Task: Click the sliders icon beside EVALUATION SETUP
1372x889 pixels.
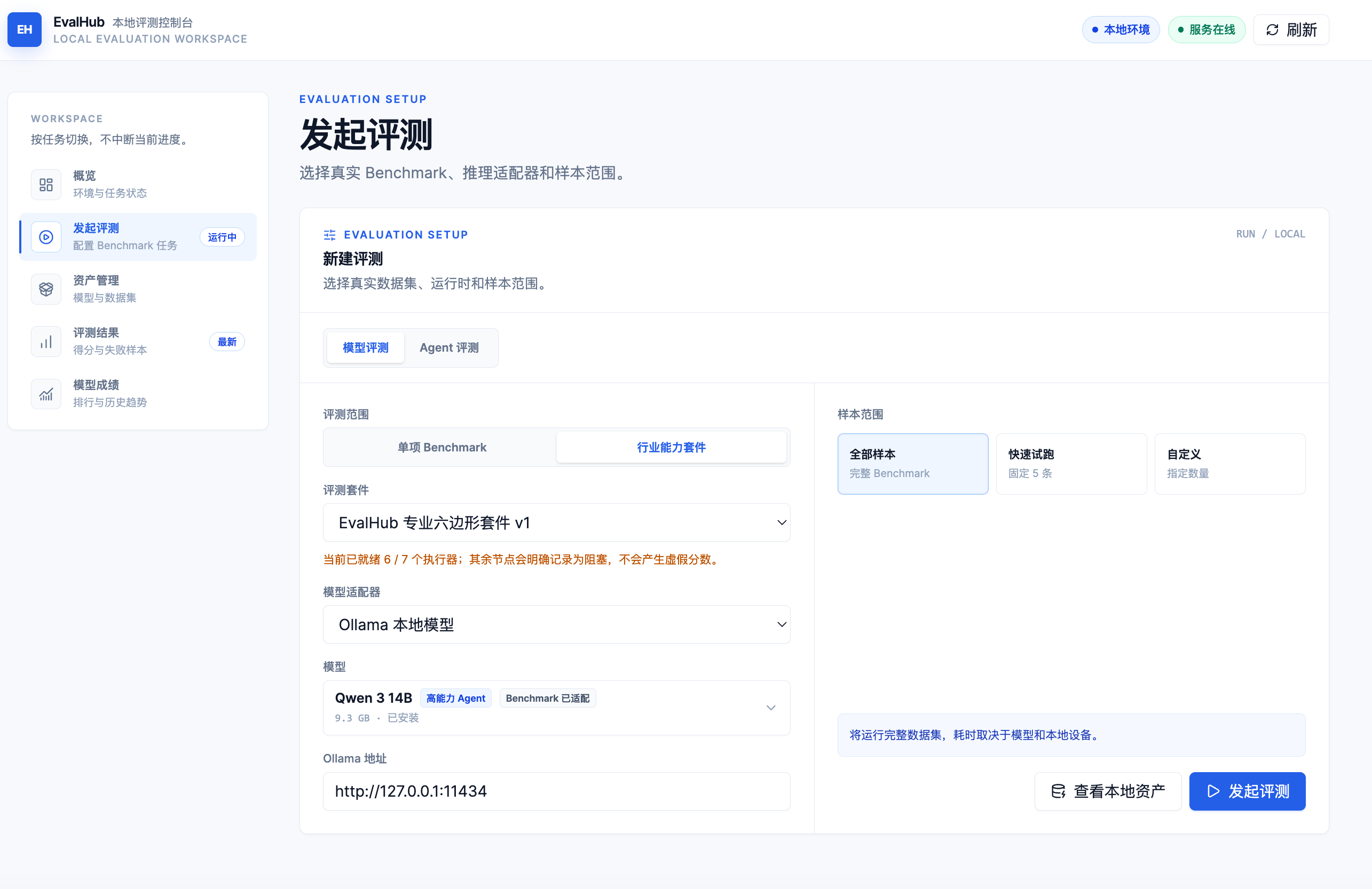Action: click(330, 234)
